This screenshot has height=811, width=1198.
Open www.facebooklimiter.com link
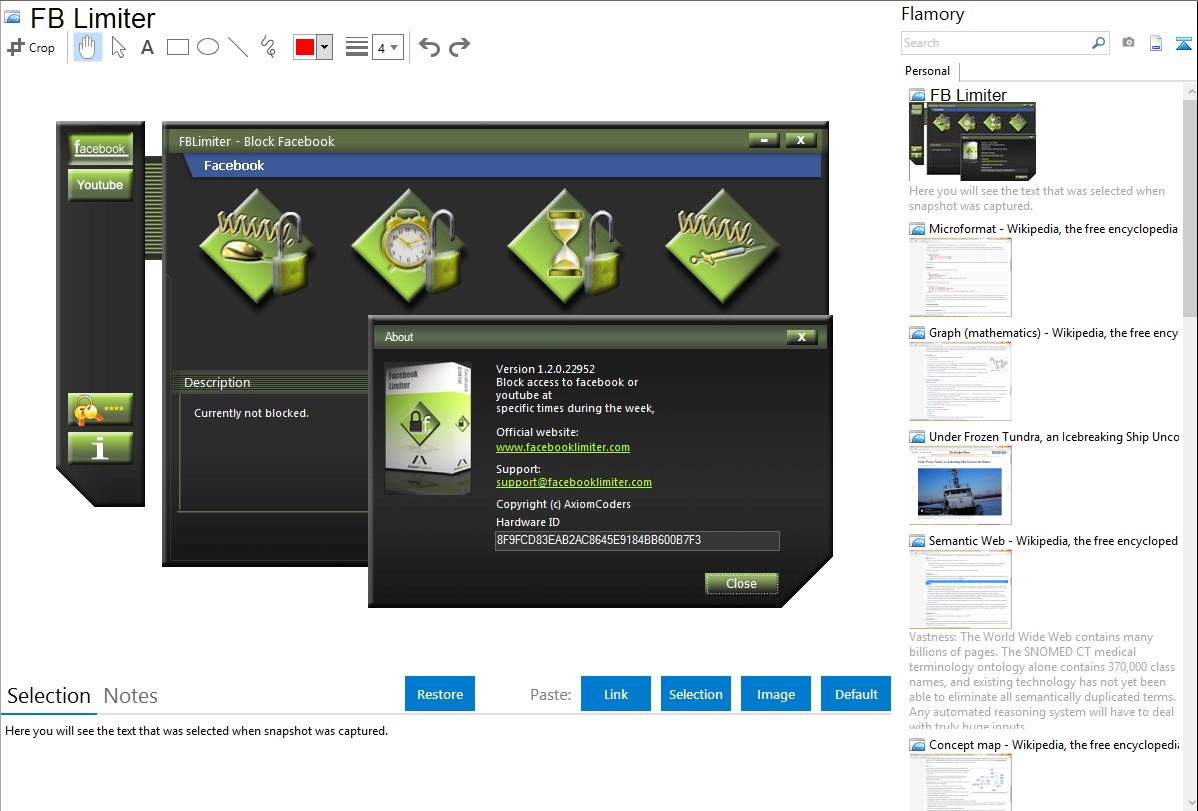point(563,447)
